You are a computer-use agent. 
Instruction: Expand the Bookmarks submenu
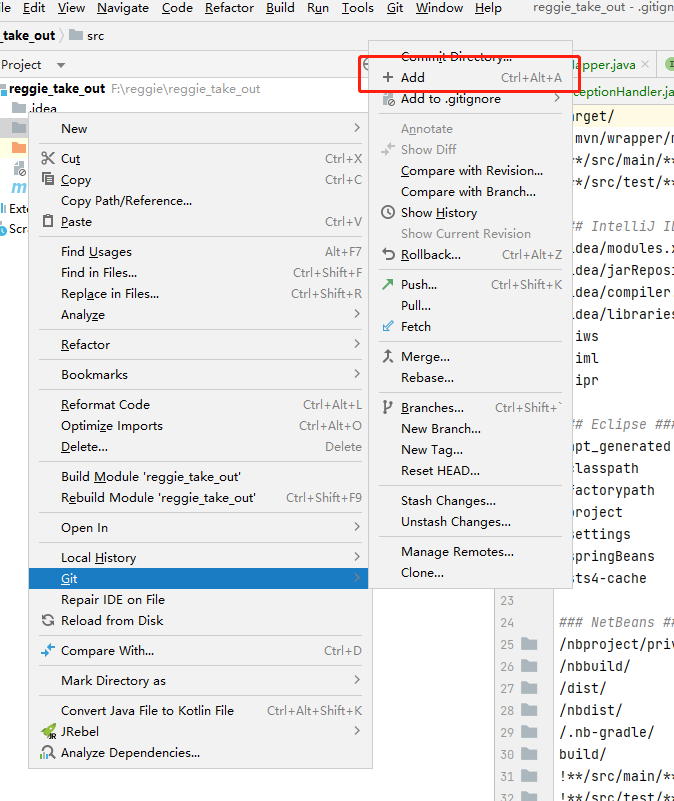point(357,374)
